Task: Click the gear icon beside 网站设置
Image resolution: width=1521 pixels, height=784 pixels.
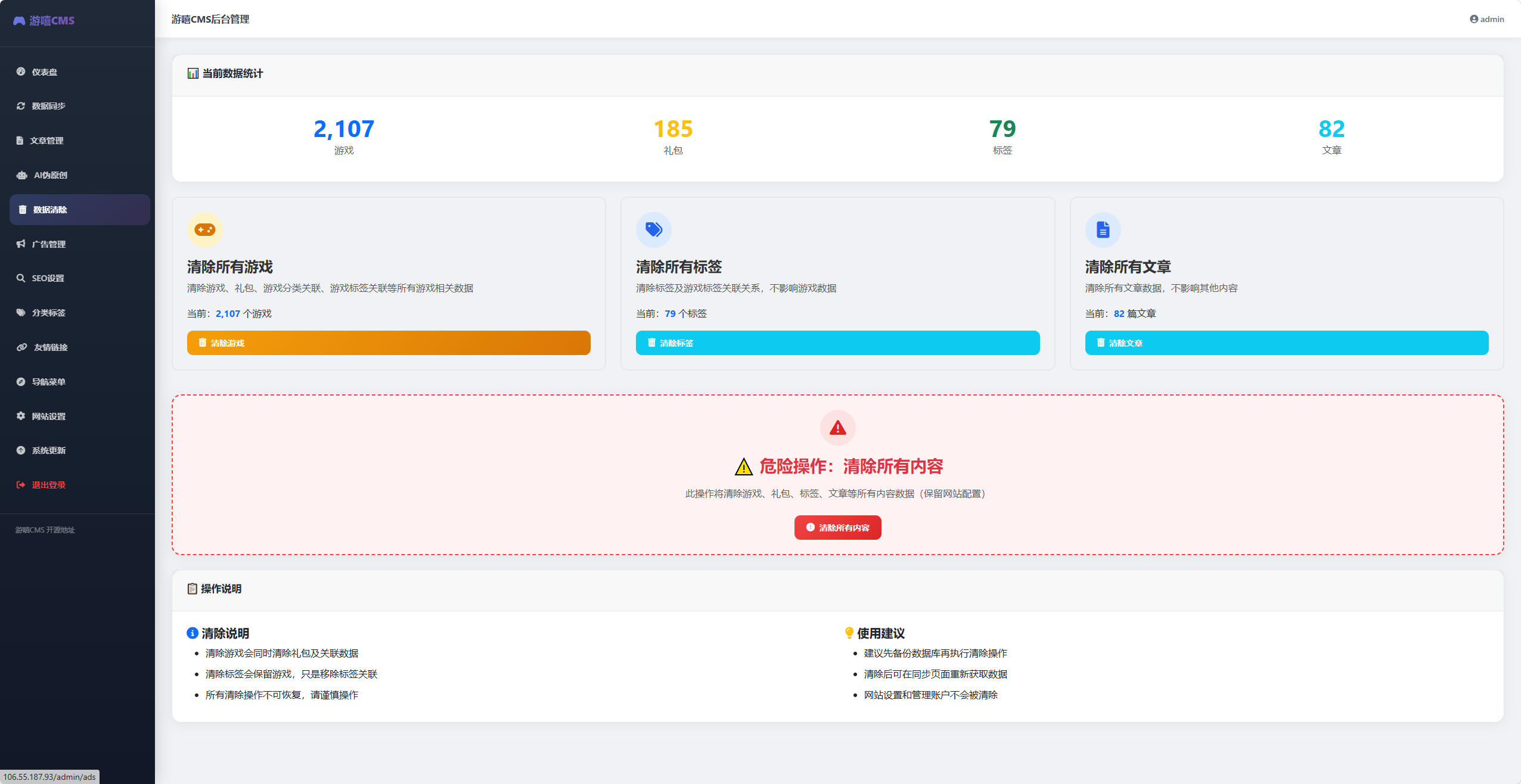Action: click(21, 416)
